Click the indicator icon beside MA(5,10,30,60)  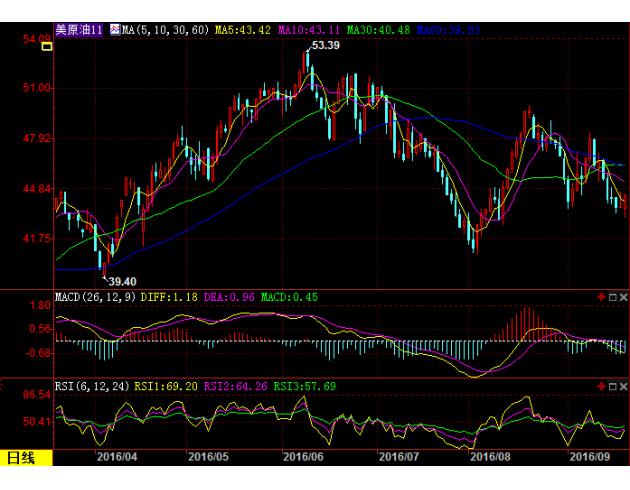pos(115,31)
